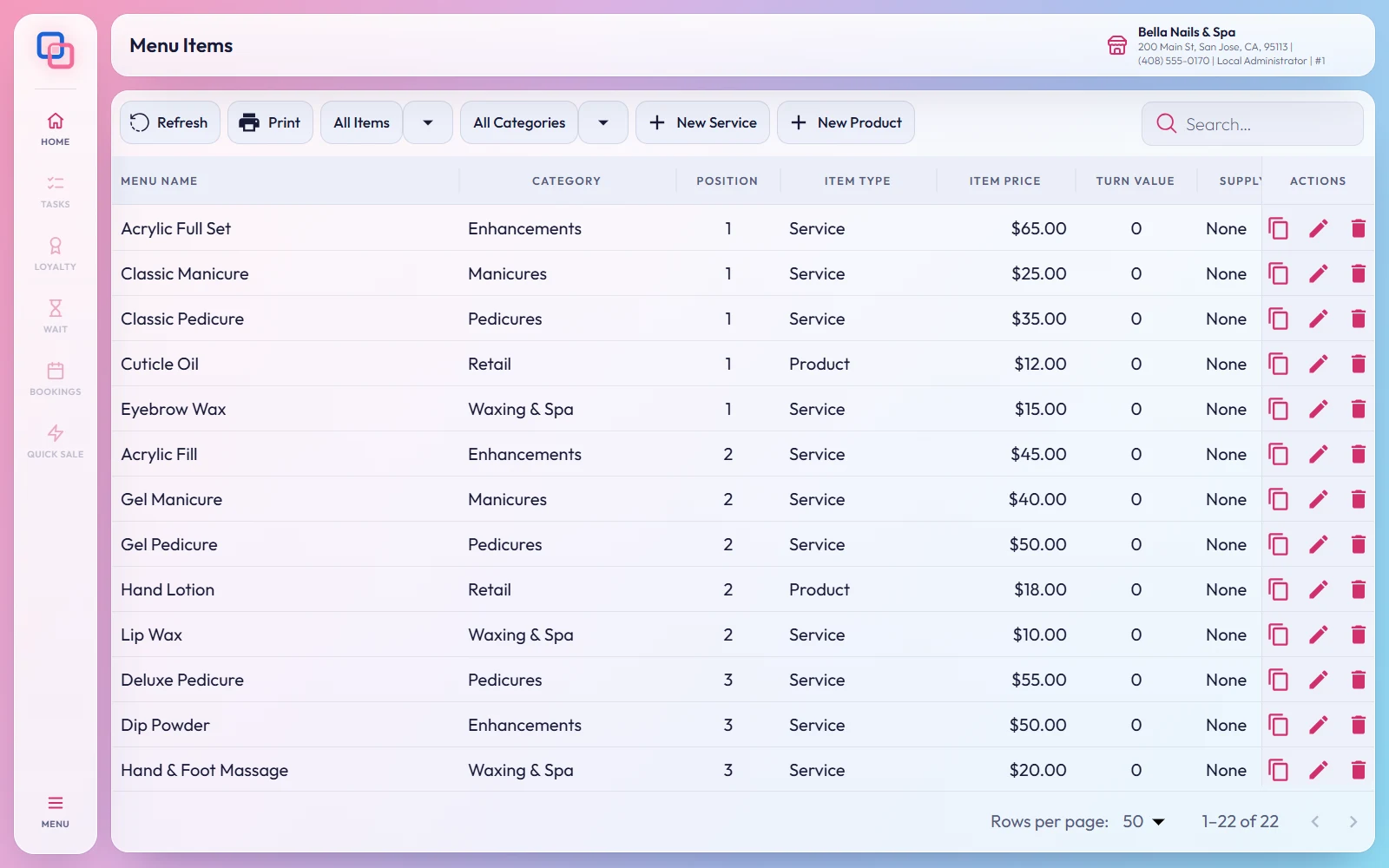Image resolution: width=1389 pixels, height=868 pixels.
Task: Delete the Classic Pedicure item
Action: click(1359, 319)
